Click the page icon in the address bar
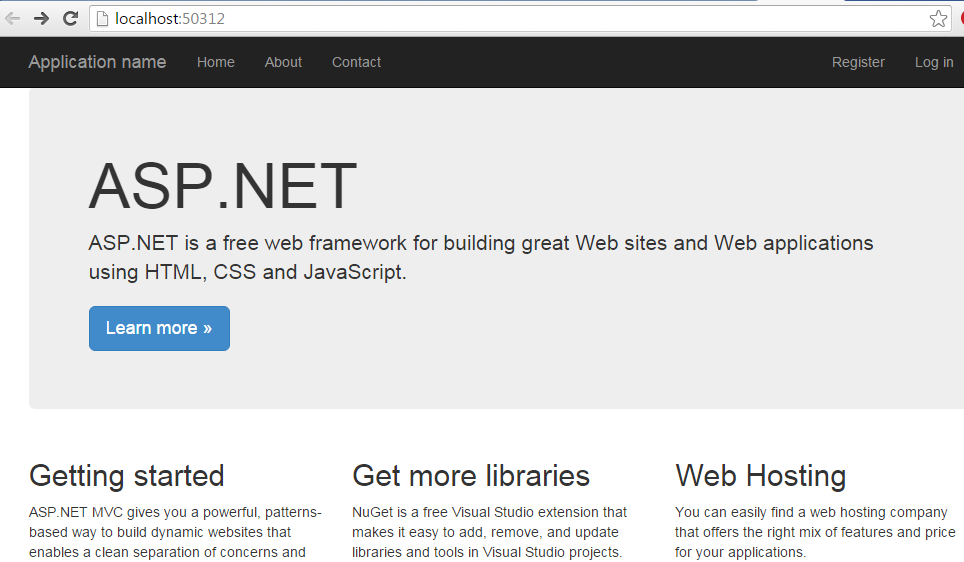964x562 pixels. point(103,18)
